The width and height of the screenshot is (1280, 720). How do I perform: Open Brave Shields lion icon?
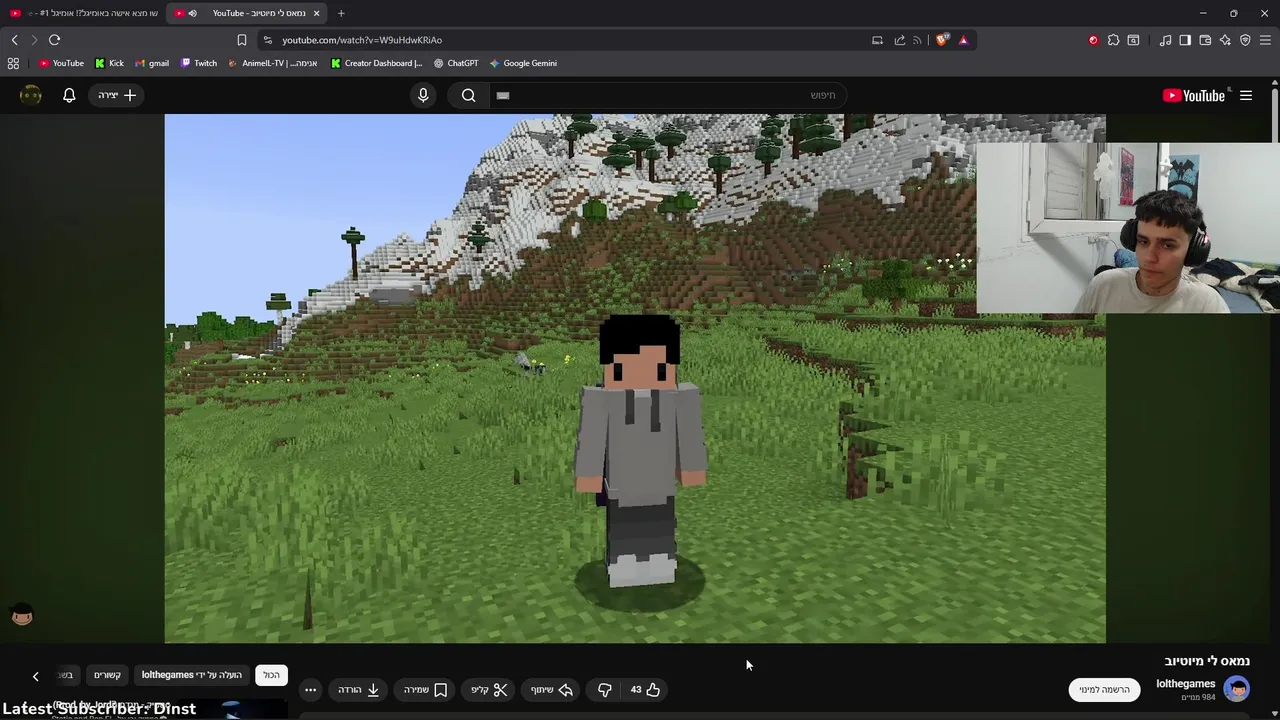click(942, 40)
